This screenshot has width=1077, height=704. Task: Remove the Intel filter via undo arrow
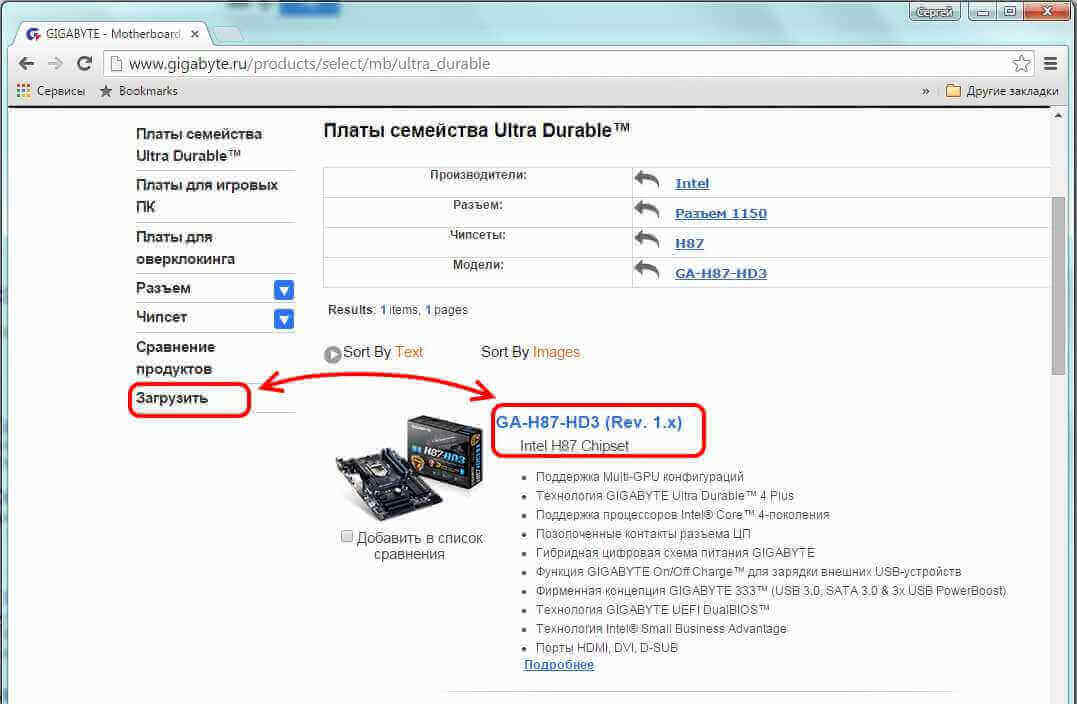pos(646,181)
